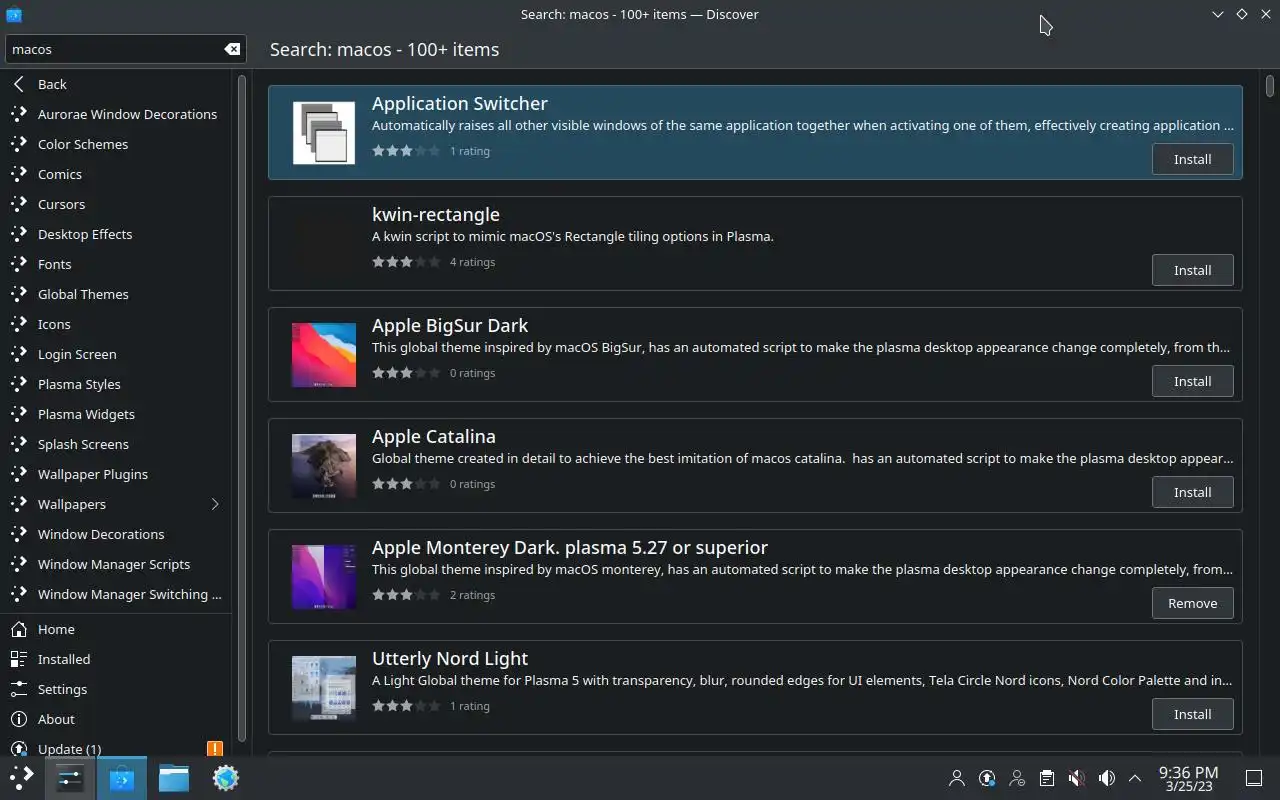Viewport: 1280px width, 800px height.
Task: Install kwin-rectangle script
Action: tap(1192, 270)
